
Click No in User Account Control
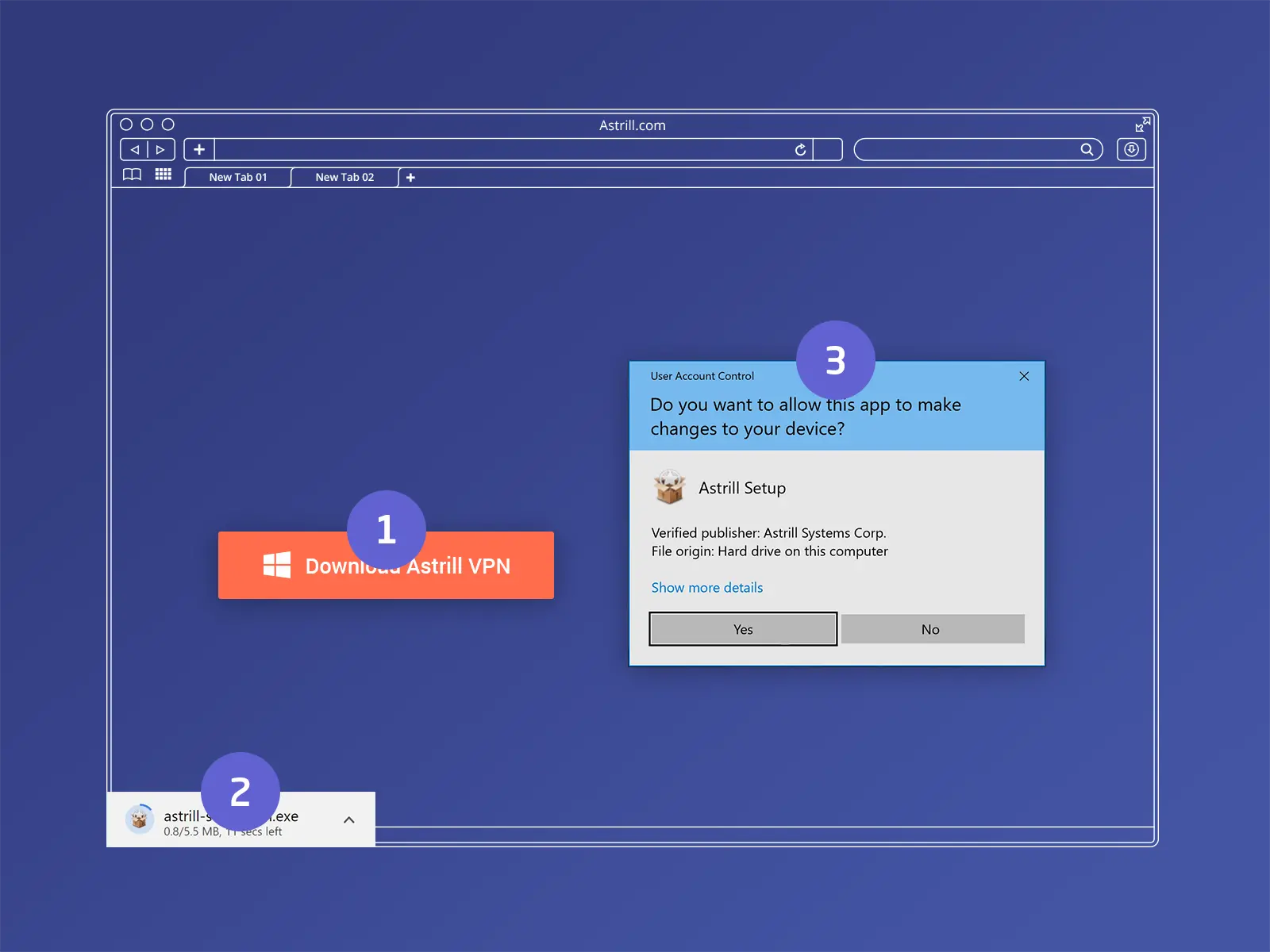click(933, 629)
